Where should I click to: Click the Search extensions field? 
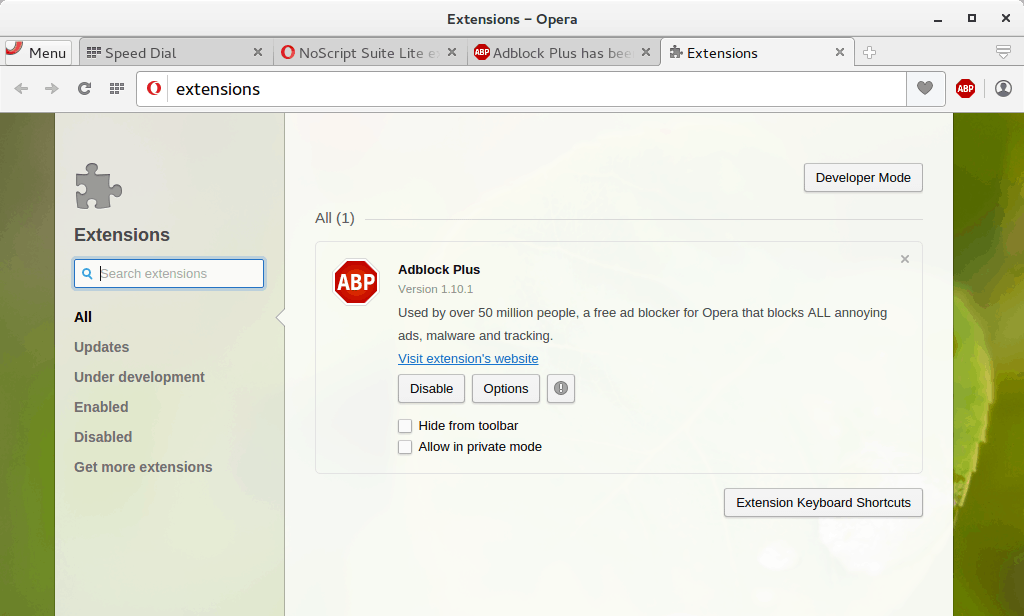pyautogui.click(x=169, y=273)
